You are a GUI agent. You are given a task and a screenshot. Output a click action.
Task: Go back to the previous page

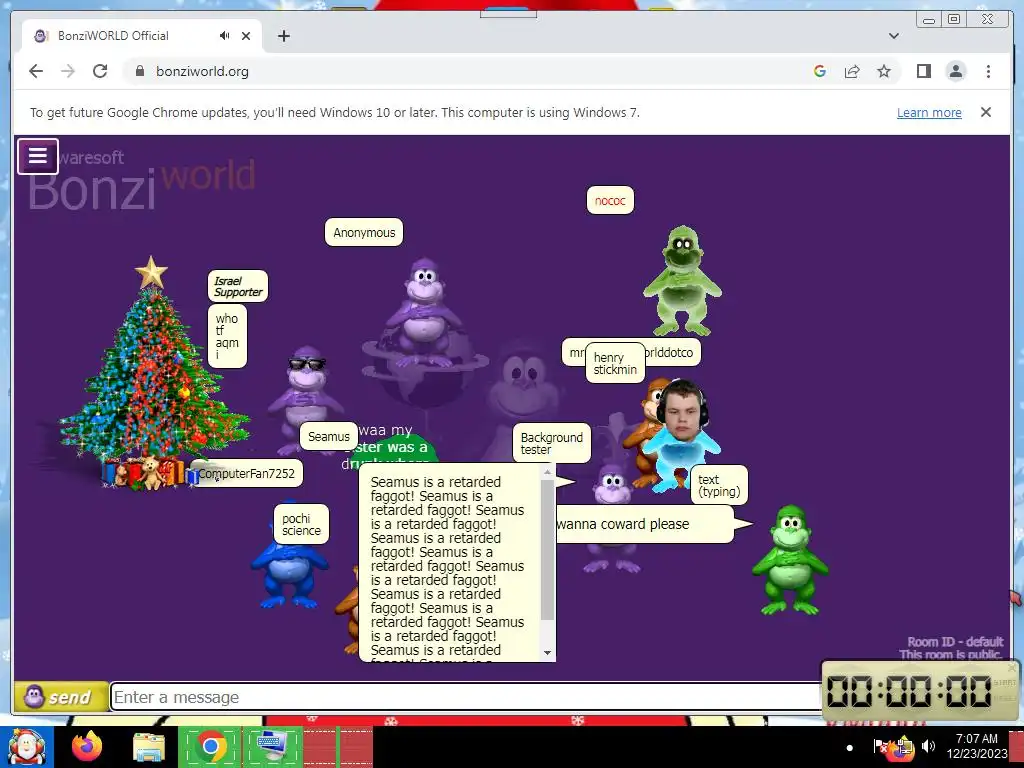36,71
